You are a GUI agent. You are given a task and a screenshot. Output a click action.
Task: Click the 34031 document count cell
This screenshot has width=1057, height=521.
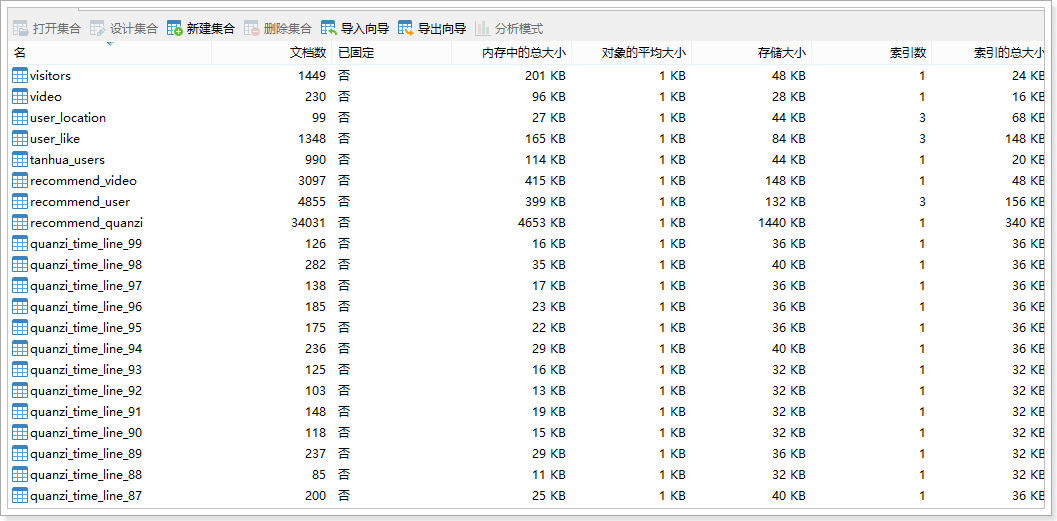pyautogui.click(x=307, y=222)
